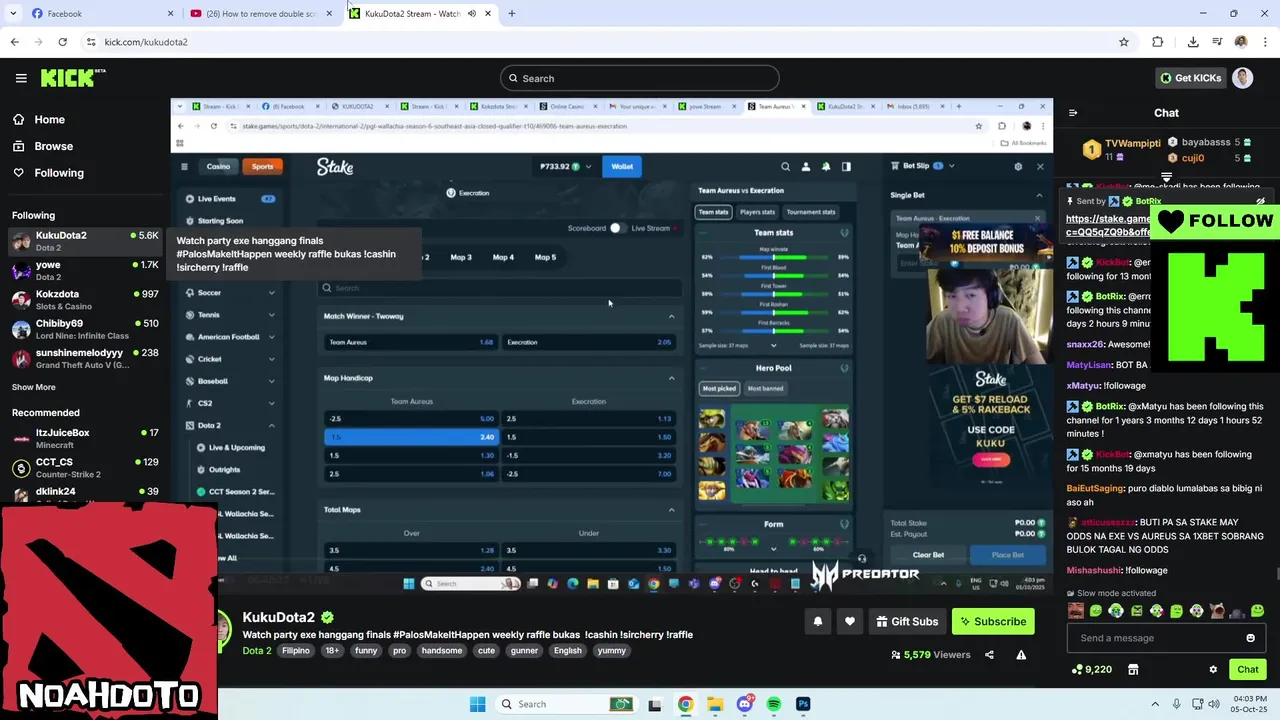Screen dimensions: 1280x720
Task: Click Show more under Following
Action: coord(34,387)
